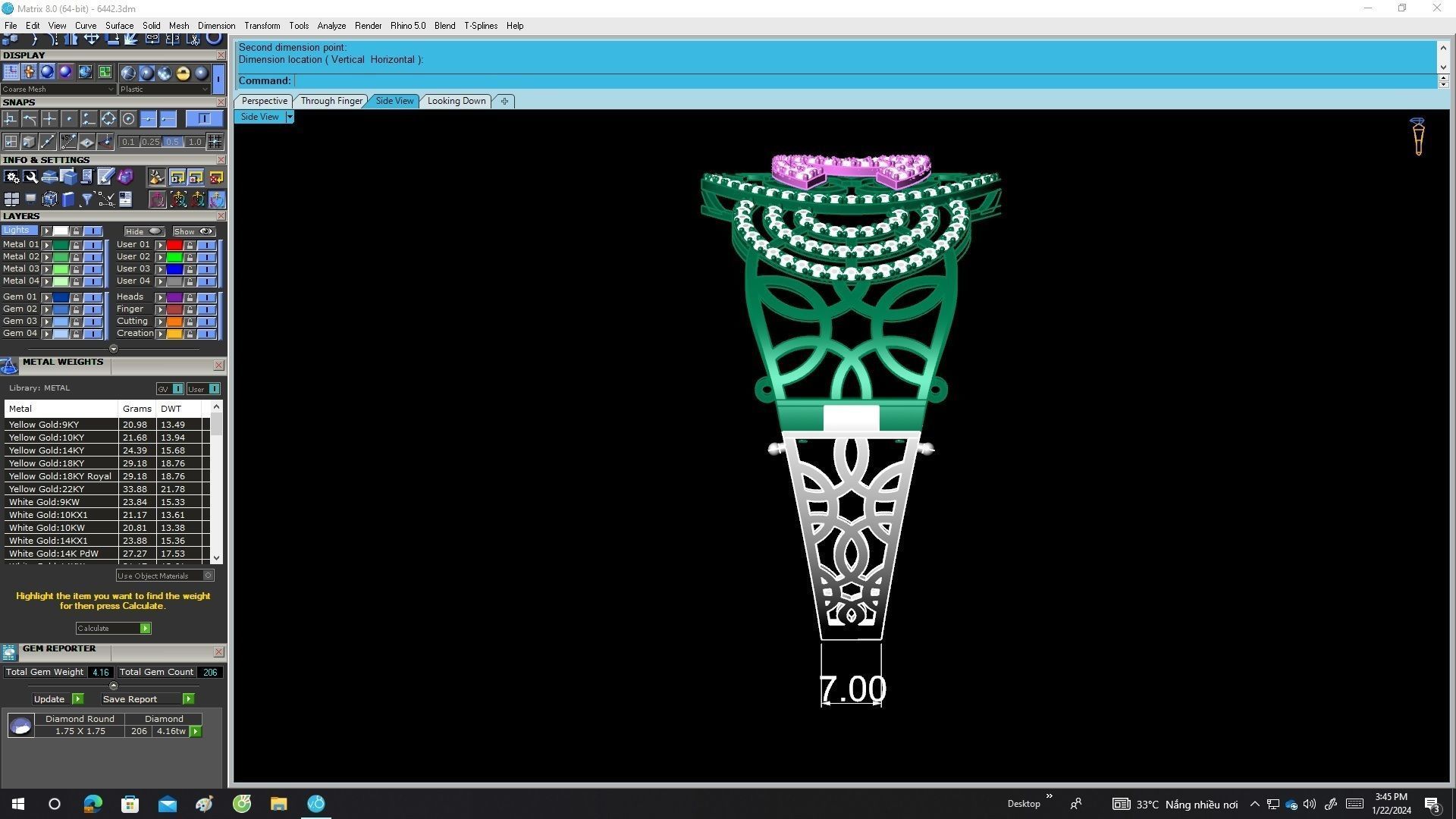Expand the Metal 03 layer arrow
The width and height of the screenshot is (1456, 819).
click(47, 269)
